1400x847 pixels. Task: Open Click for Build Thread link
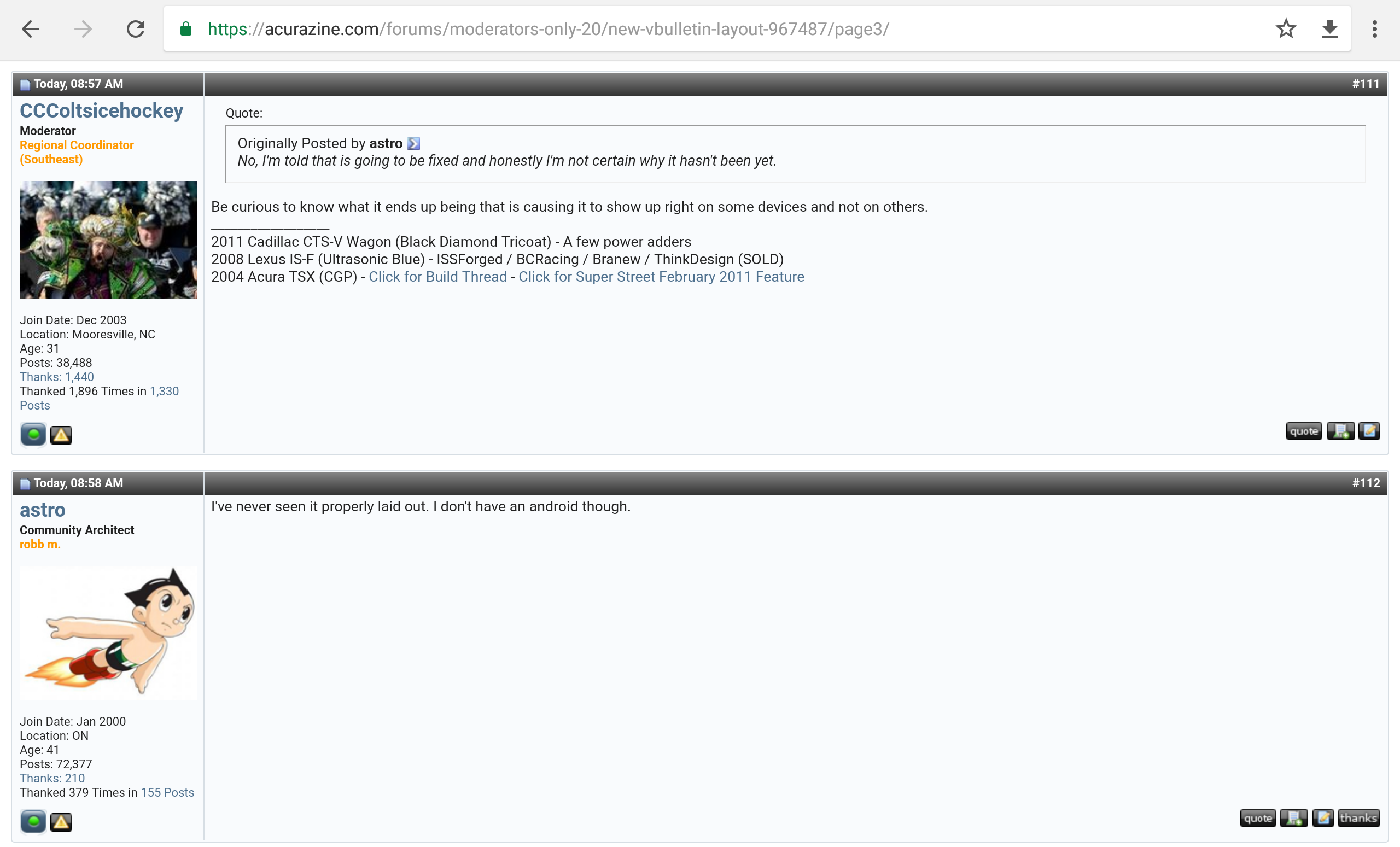click(437, 277)
